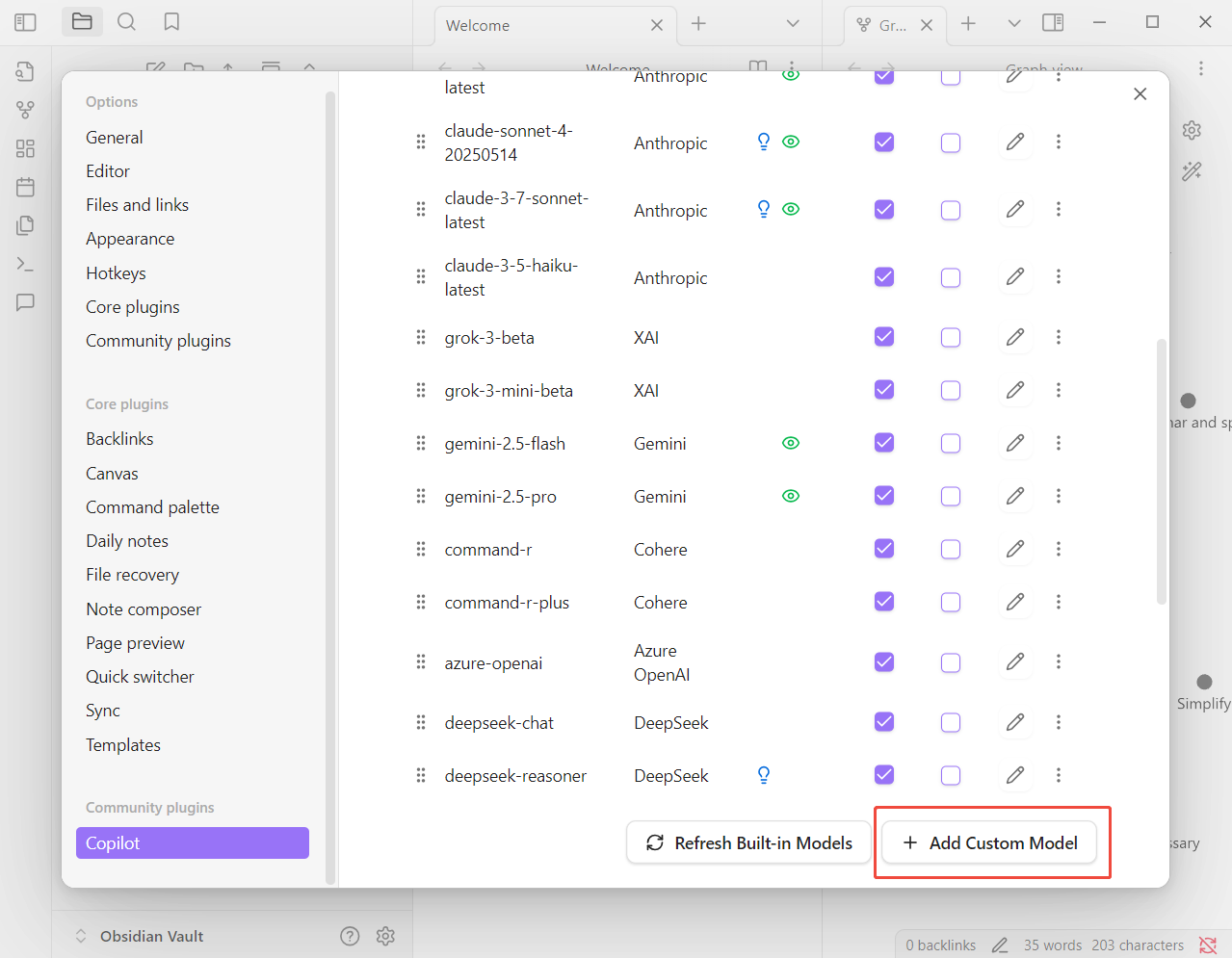Screen dimensions: 1232x958
Task: Open the quick switcher ribbon icon
Action: 26,71
